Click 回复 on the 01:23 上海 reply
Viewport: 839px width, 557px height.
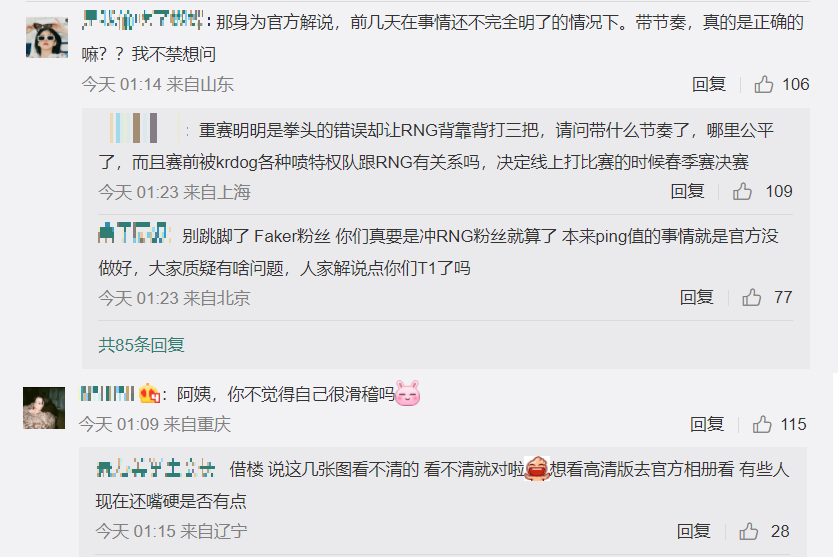click(687, 191)
